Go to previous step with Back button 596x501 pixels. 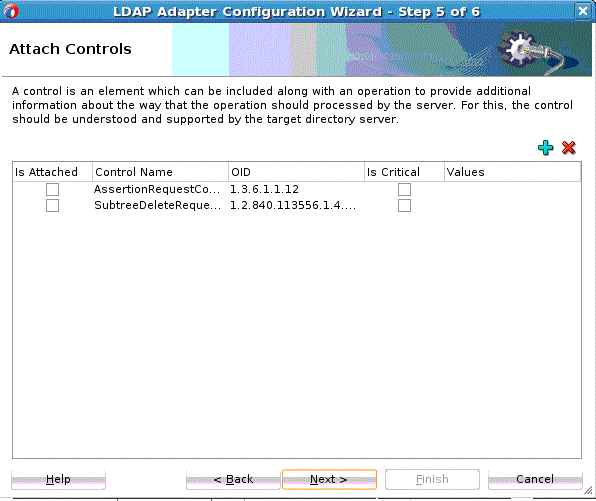[233, 479]
